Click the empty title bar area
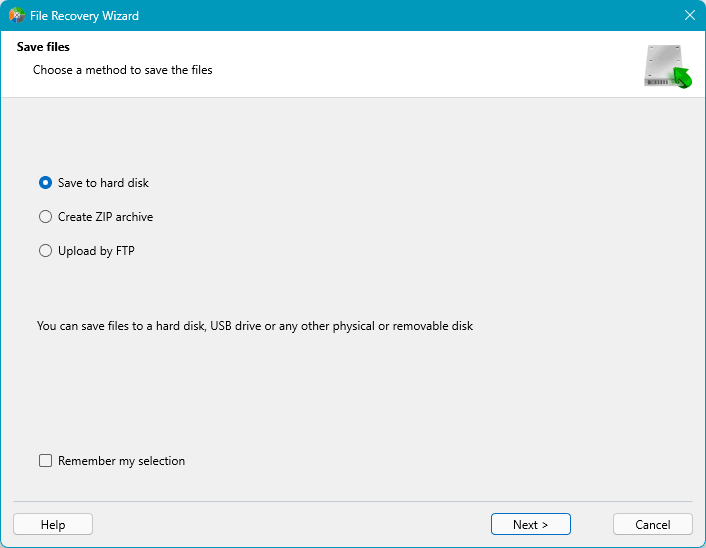The image size is (706, 548). (400, 16)
